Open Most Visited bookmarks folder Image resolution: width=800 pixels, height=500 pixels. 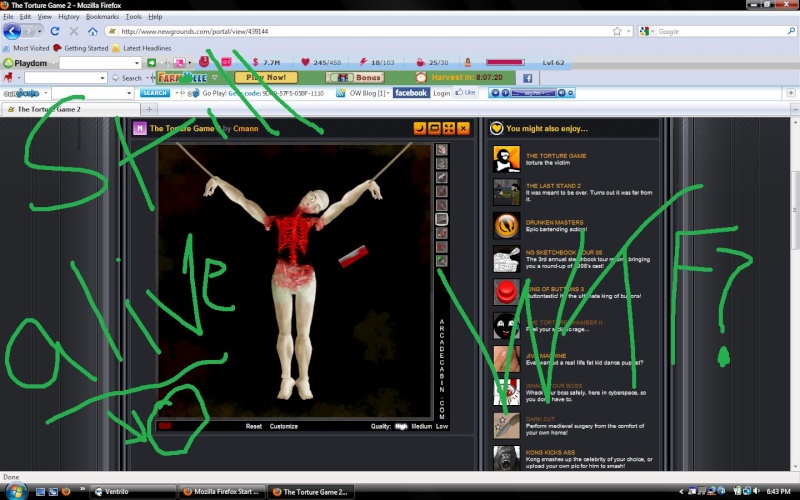(26, 48)
